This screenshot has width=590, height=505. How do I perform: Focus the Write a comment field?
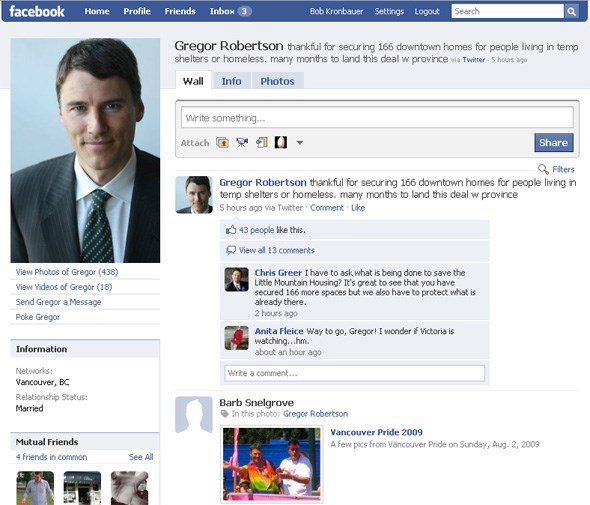pyautogui.click(x=354, y=373)
